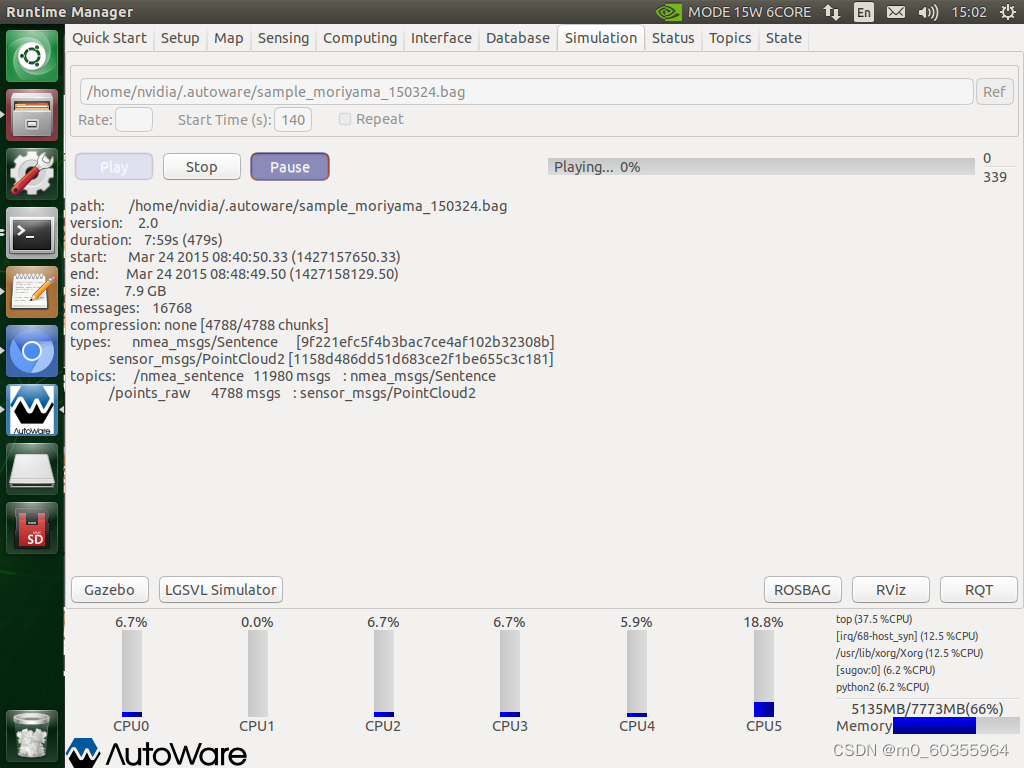This screenshot has width=1024, height=768.
Task: Open the Trash in the launcher
Action: [x=32, y=736]
